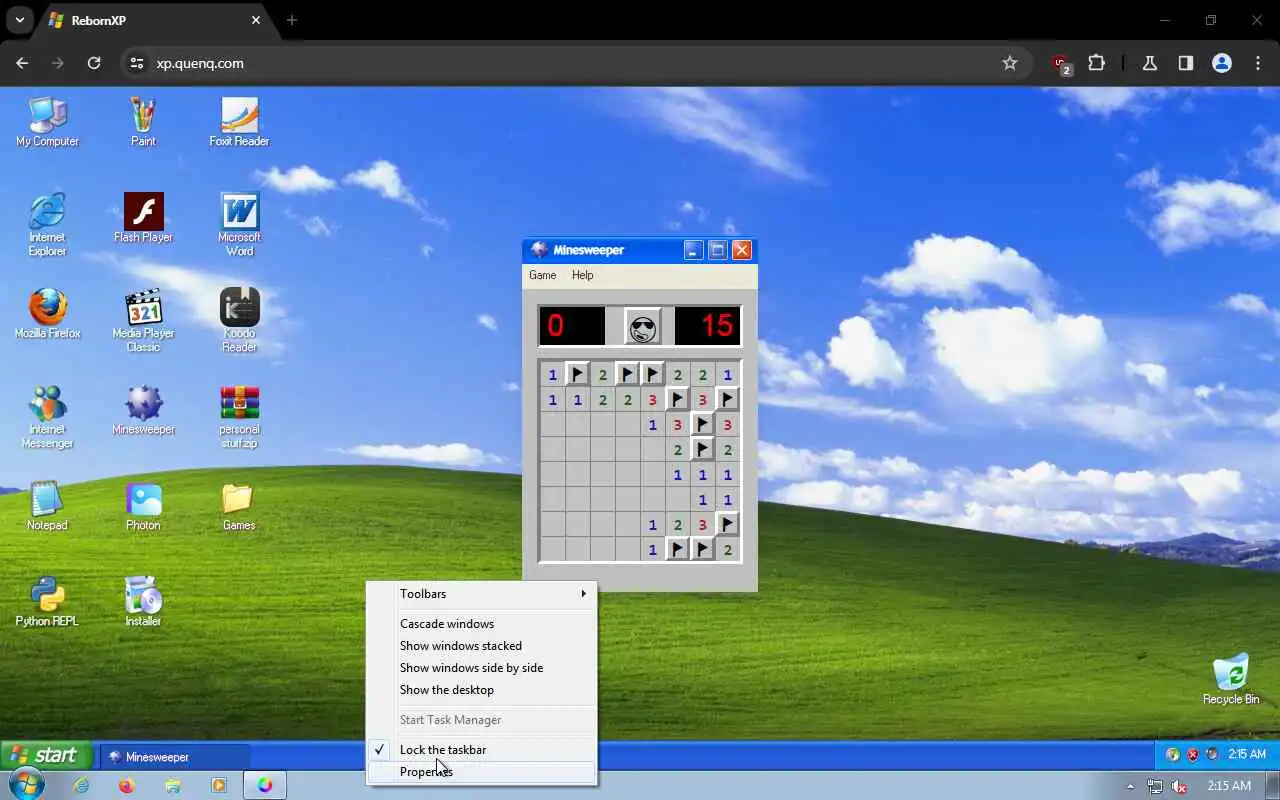
Task: Select the Flash Player desktop icon
Action: pyautogui.click(x=143, y=218)
